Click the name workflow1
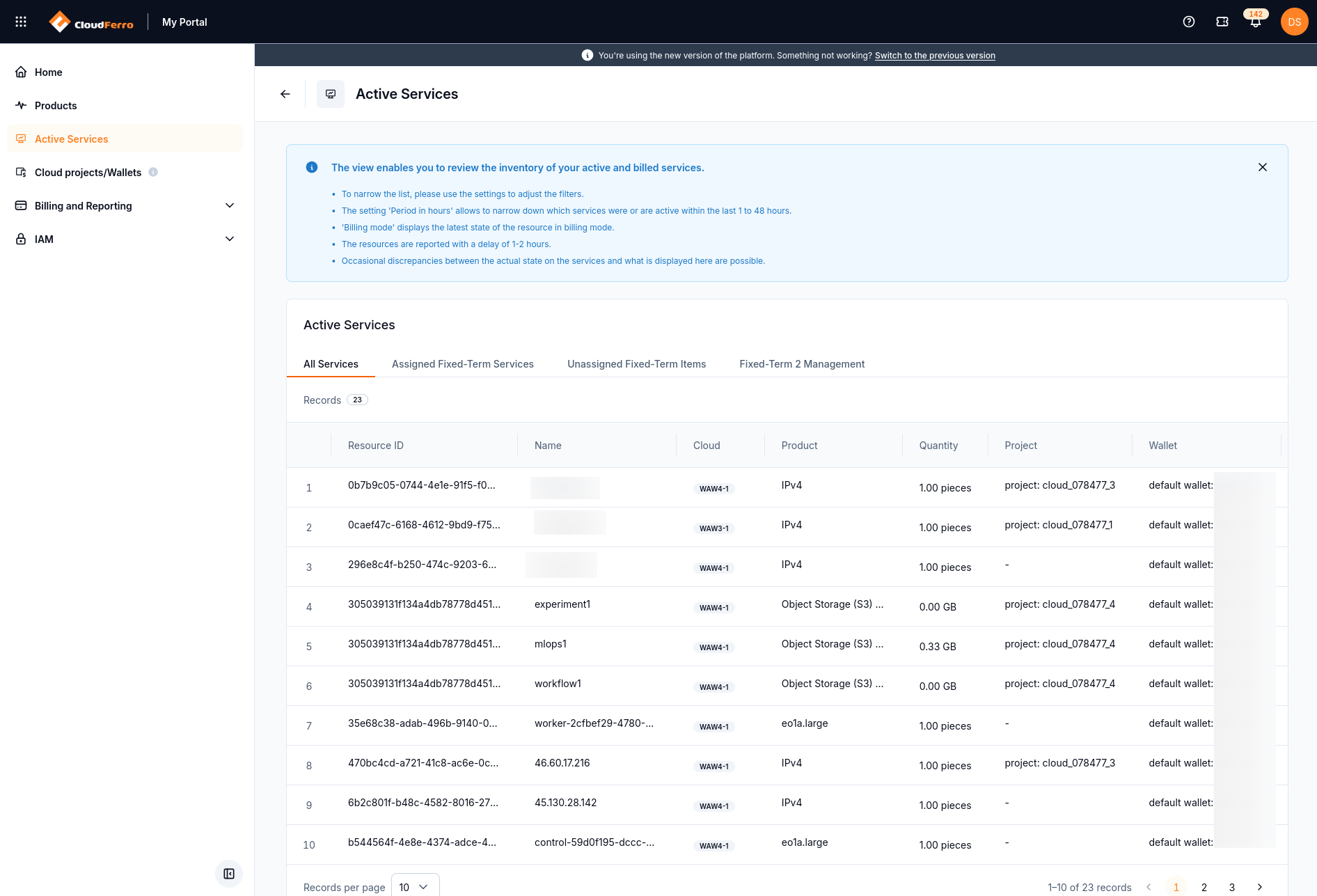The width and height of the screenshot is (1317, 896). (x=558, y=684)
